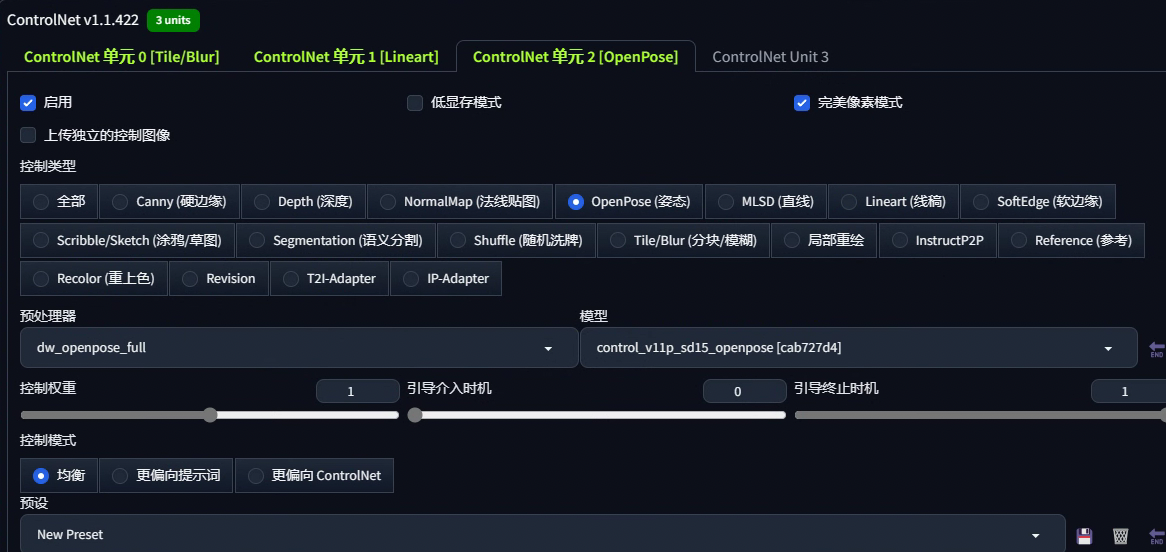Select Scribble/Sketch (涂鸦/草图) option
Image resolution: width=1166 pixels, height=552 pixels.
(x=127, y=240)
